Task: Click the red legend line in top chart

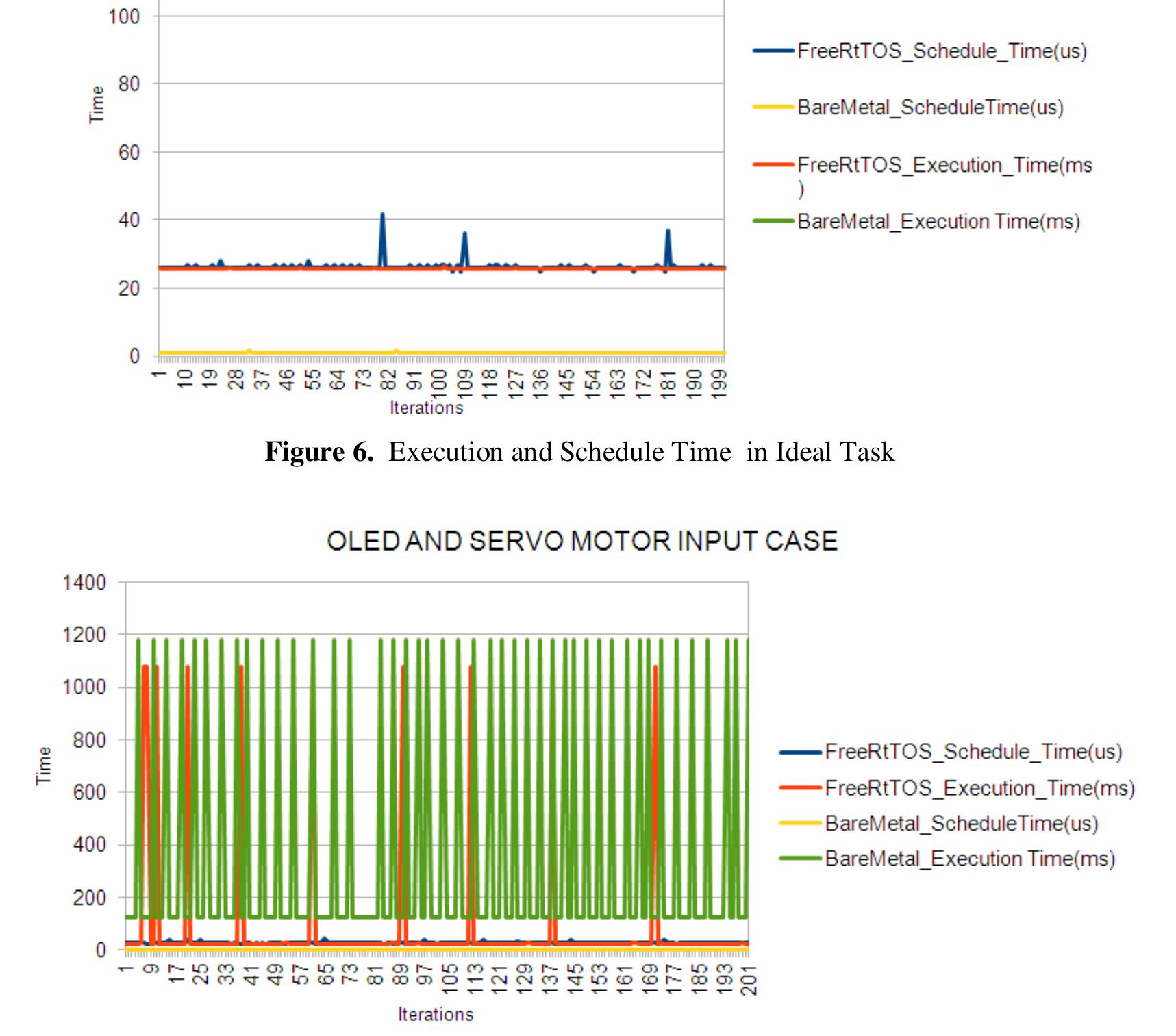Action: pos(773,165)
